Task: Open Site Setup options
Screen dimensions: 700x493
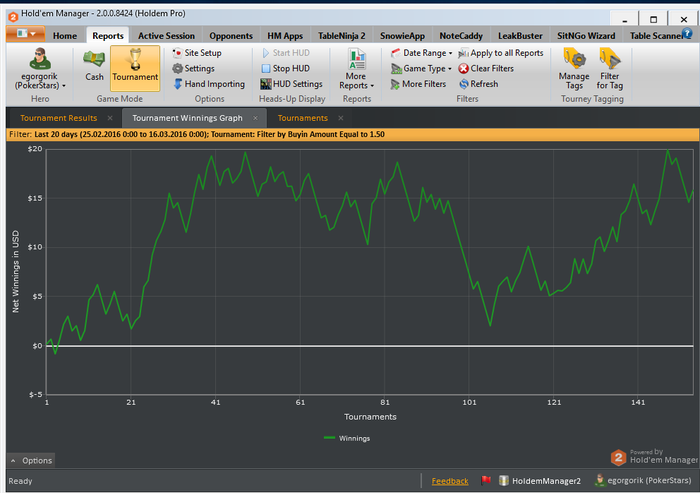Action: coord(197,53)
